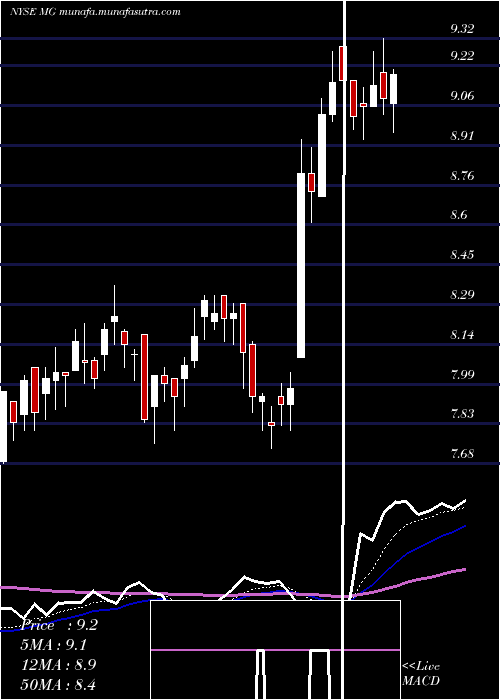Screen dimensions: 500x700
Task: Click the 7.83 price axis label
Action: click(462, 414)
